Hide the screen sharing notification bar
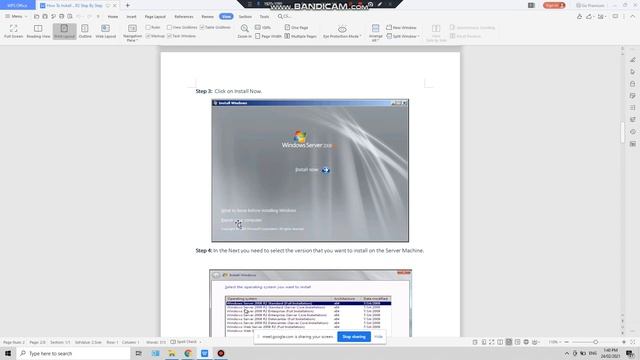The height and width of the screenshot is (360, 640). (378, 337)
